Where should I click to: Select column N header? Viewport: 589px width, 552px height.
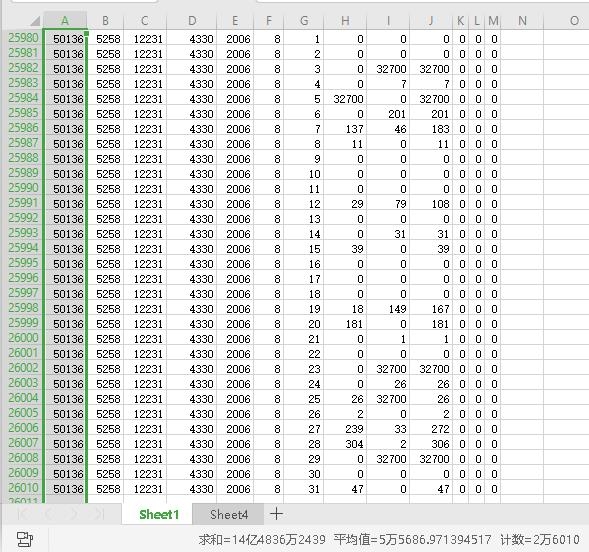click(x=522, y=21)
